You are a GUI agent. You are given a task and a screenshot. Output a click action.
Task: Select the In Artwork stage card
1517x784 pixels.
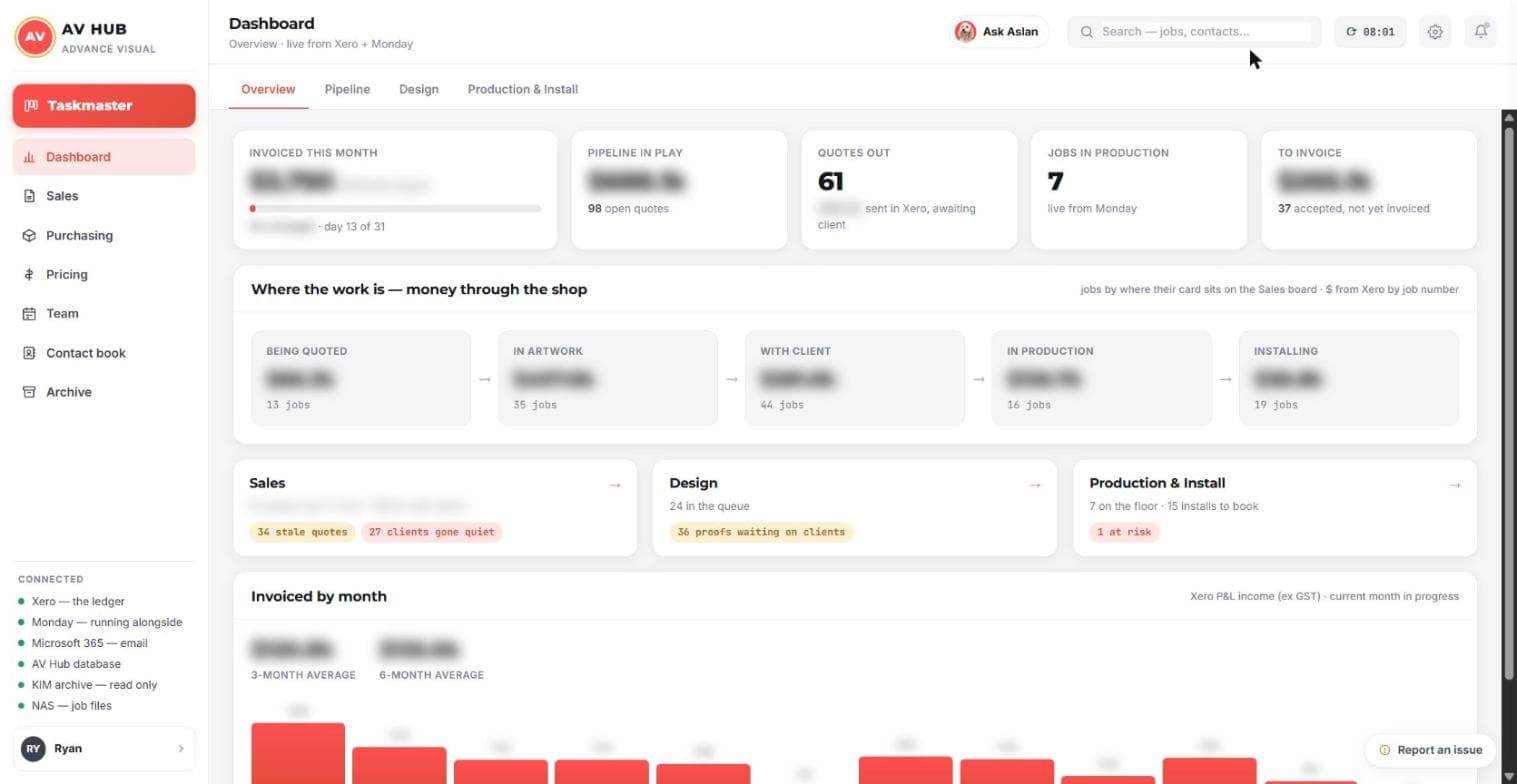608,378
